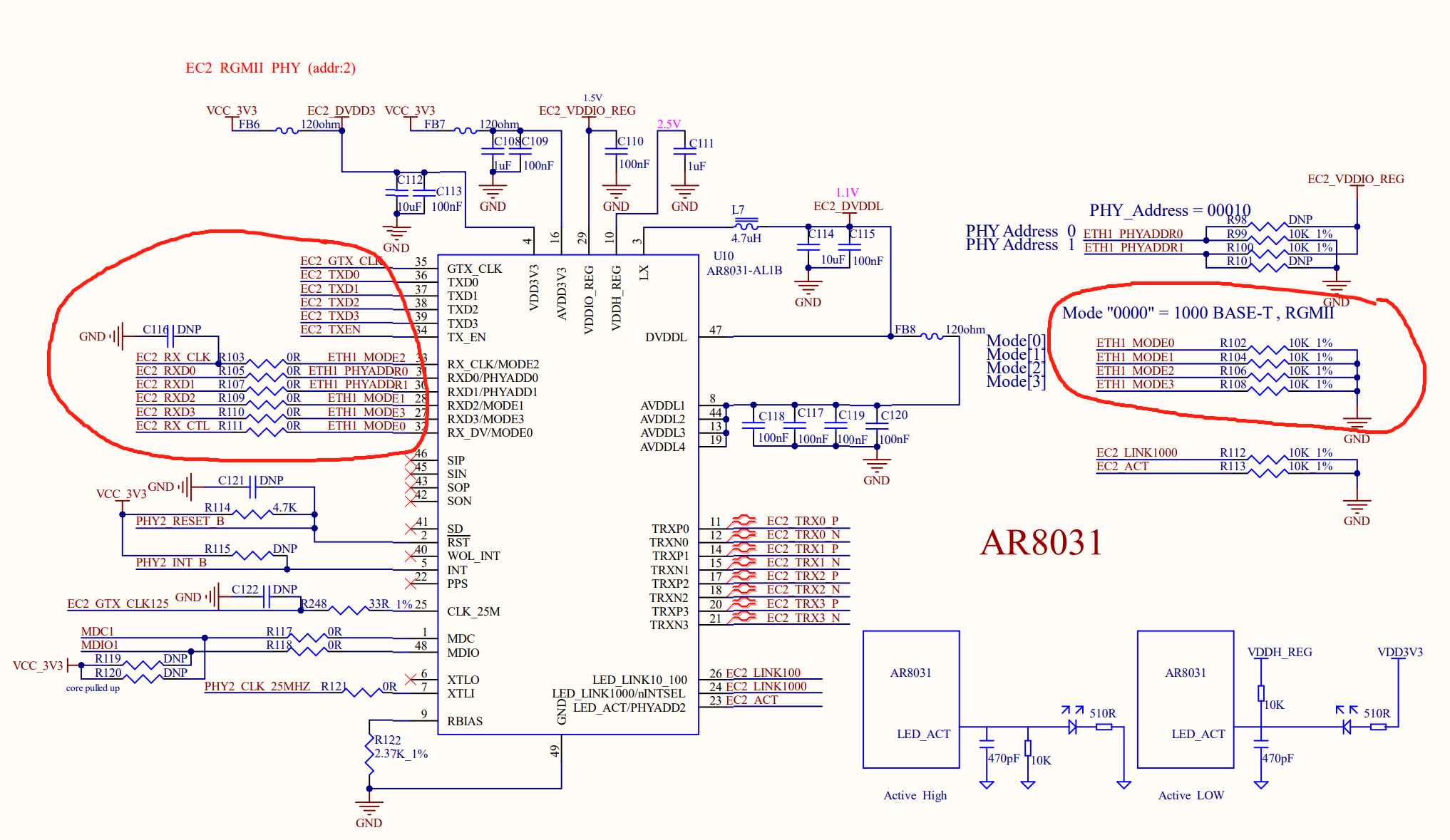This screenshot has height=840, width=1450.
Task: Click the "R113" resistor designator
Action: (1233, 466)
